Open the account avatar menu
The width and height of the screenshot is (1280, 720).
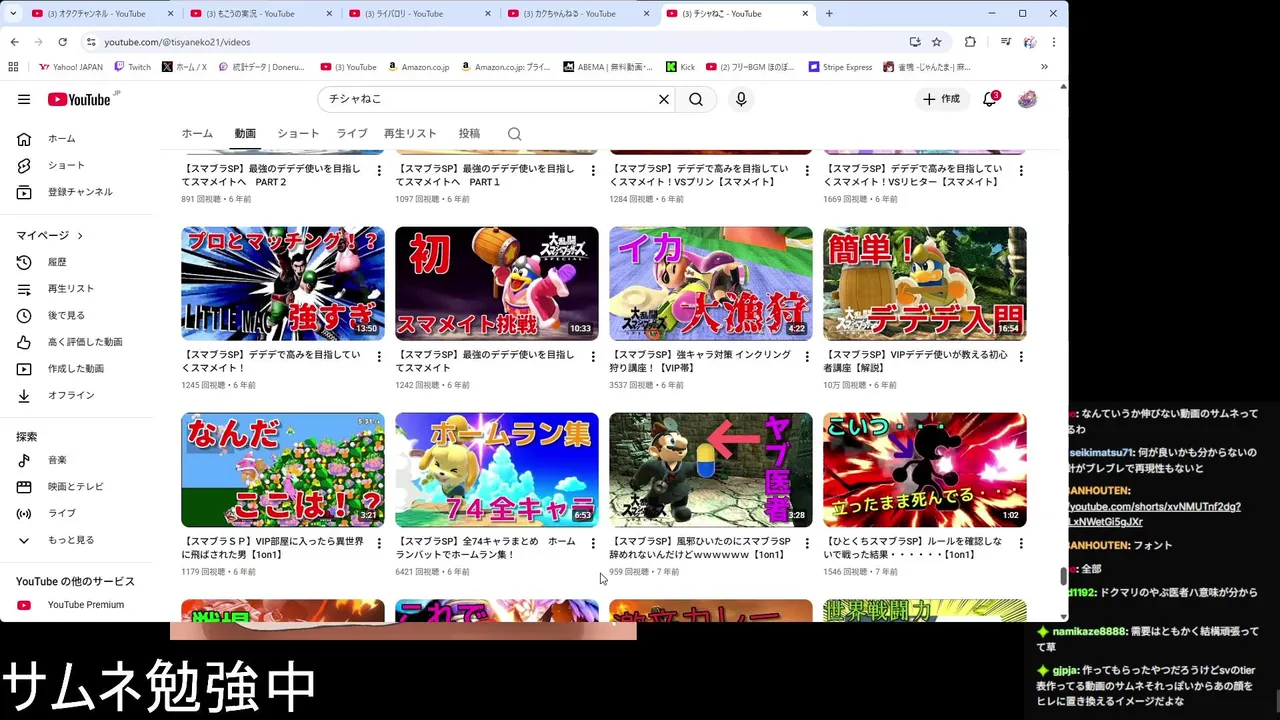[x=1027, y=99]
